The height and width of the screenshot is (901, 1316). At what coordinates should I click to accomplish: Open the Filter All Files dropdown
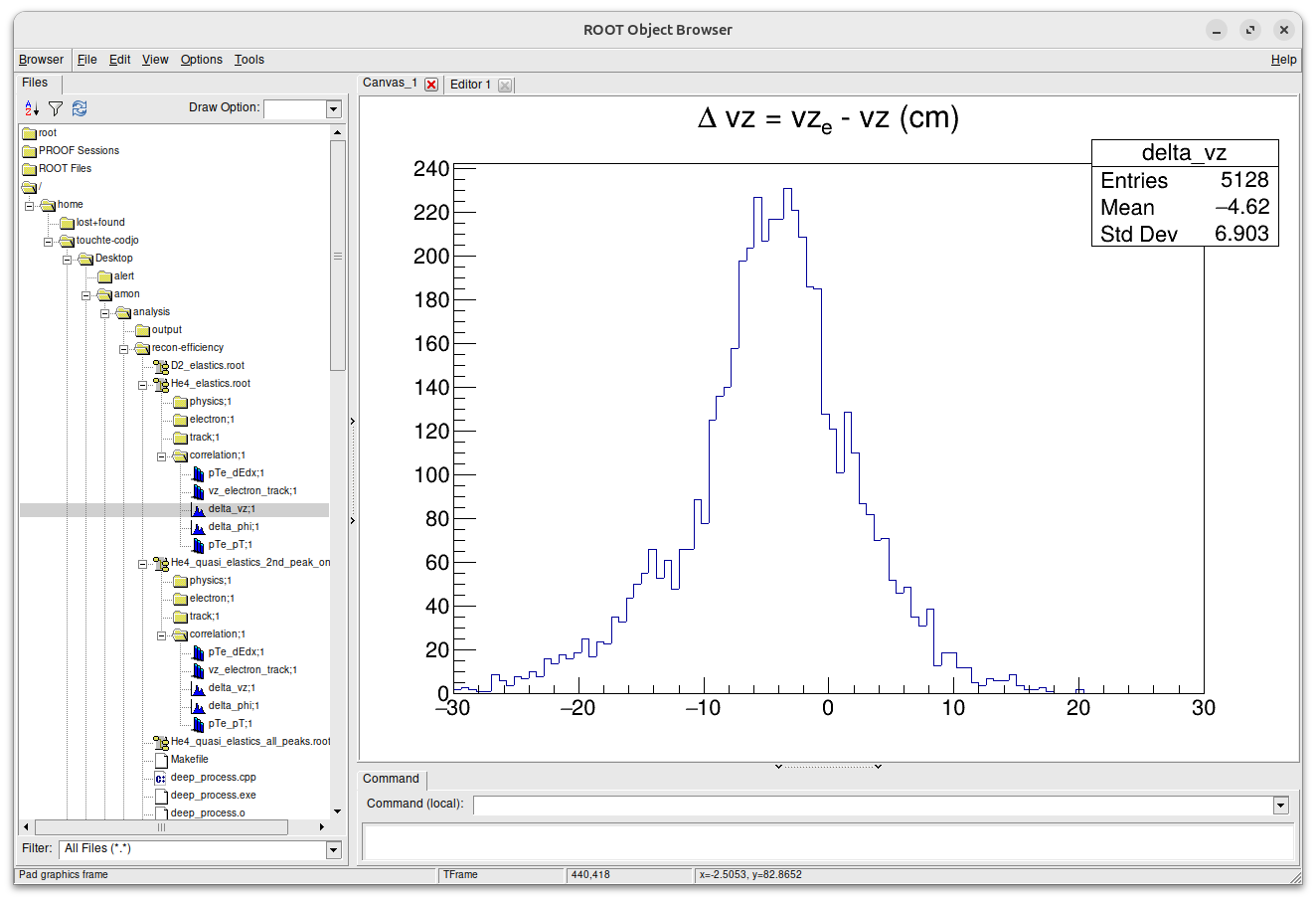tap(334, 849)
